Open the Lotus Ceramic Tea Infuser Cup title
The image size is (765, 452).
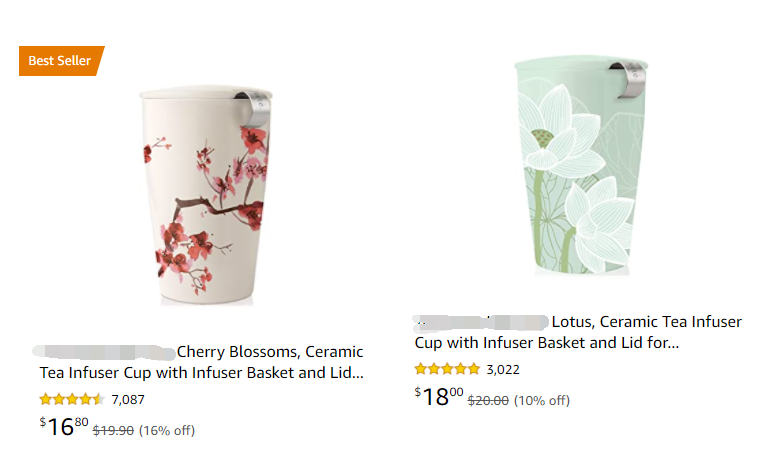pos(578,332)
